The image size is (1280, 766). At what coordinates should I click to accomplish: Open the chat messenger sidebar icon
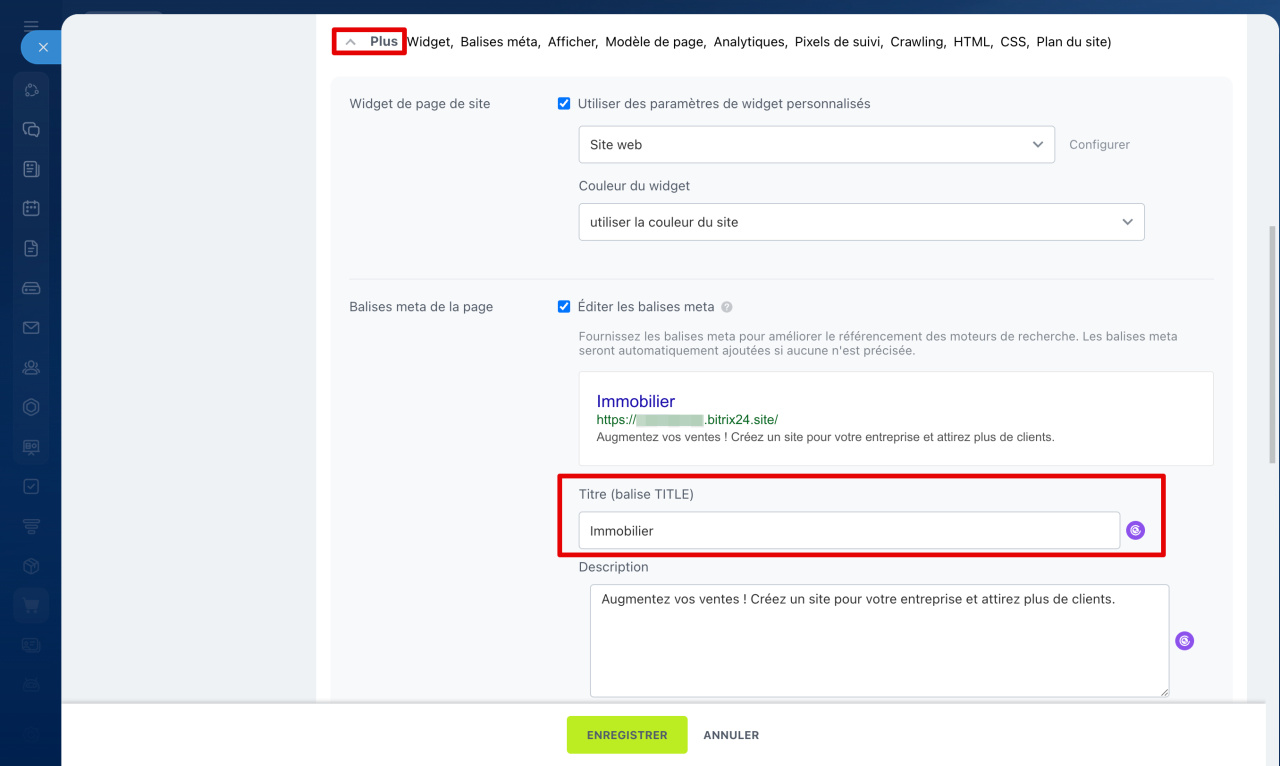click(31, 129)
